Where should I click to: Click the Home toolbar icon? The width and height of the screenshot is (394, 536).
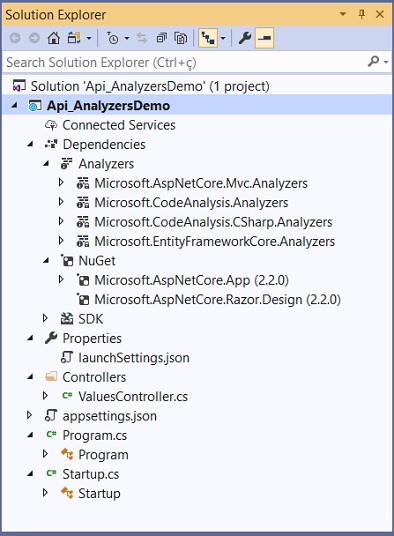(x=54, y=38)
